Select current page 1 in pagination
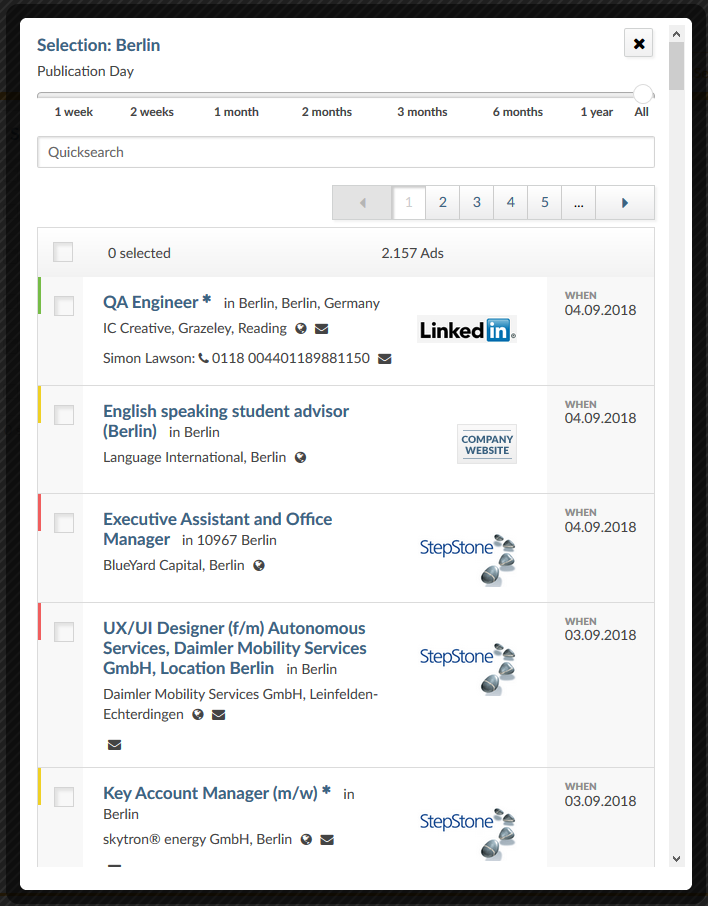The width and height of the screenshot is (708, 906). pyautogui.click(x=409, y=202)
